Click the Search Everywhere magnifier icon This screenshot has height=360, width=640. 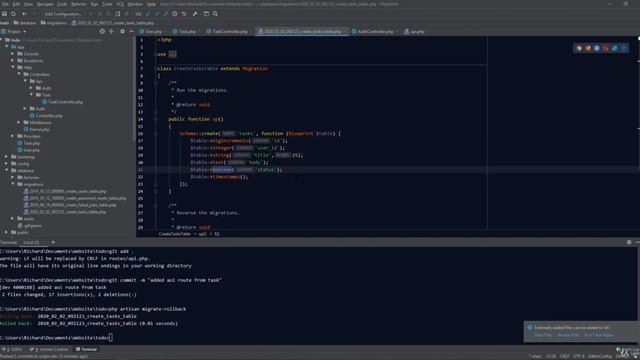[x=215, y=13]
